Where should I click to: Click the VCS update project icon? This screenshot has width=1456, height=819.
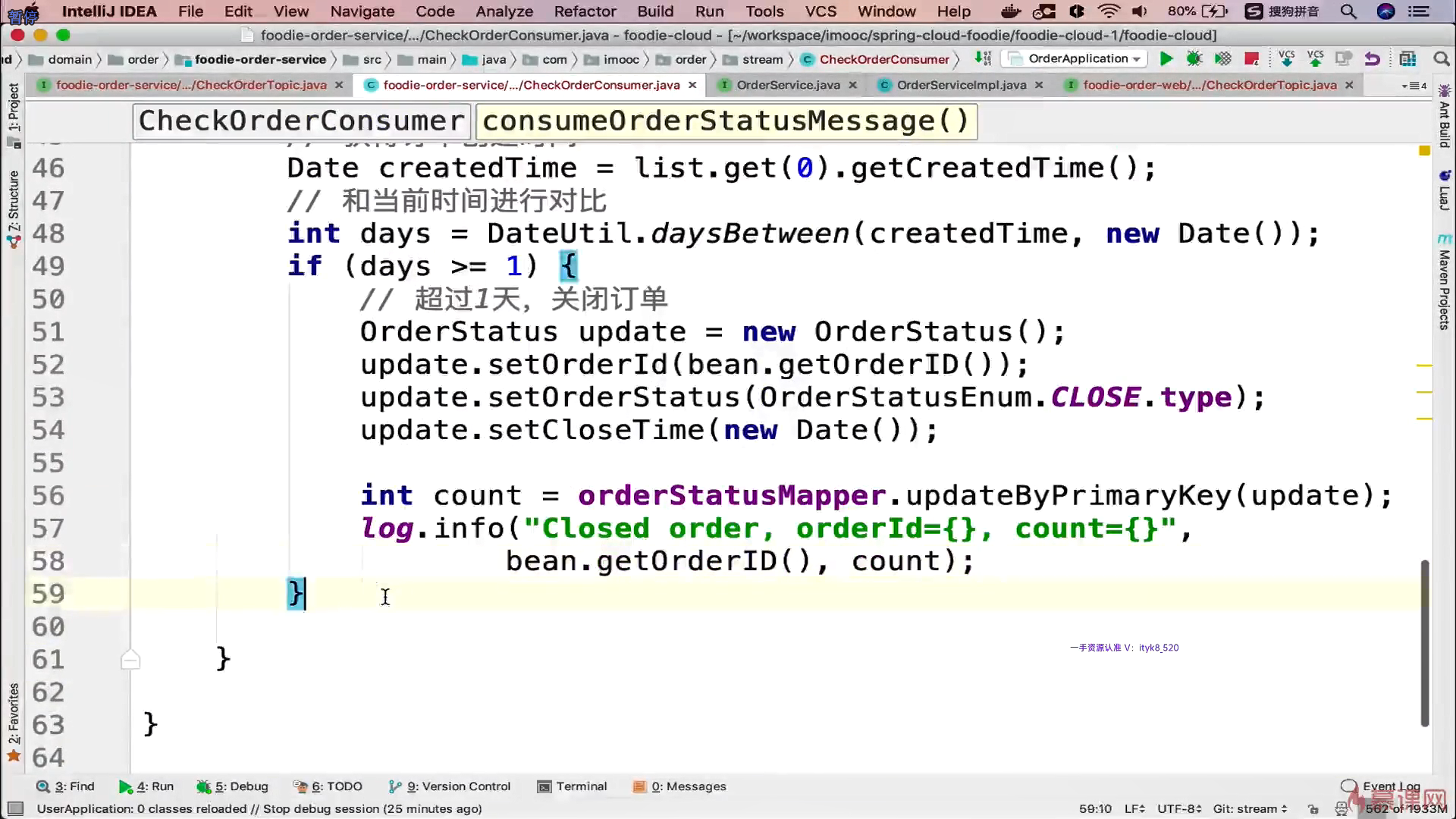pos(1287,59)
